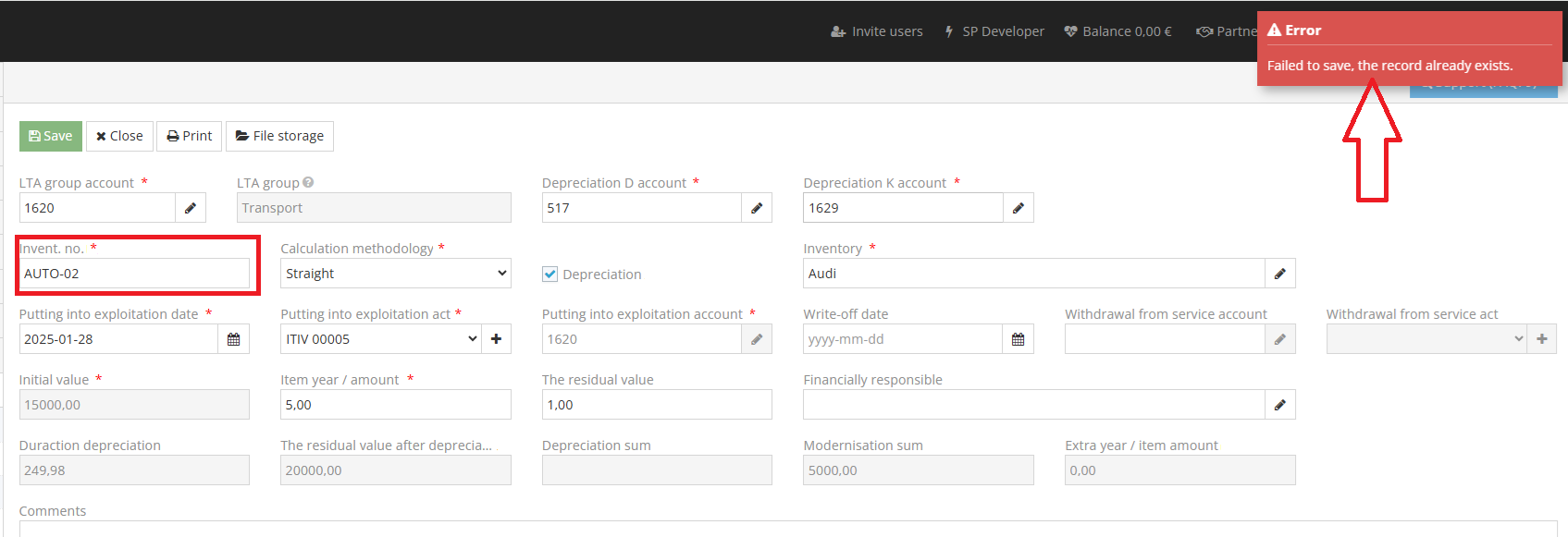Click Balance 0,00 € in top bar
Viewport: 1568px width, 537px height.
coord(1118,31)
